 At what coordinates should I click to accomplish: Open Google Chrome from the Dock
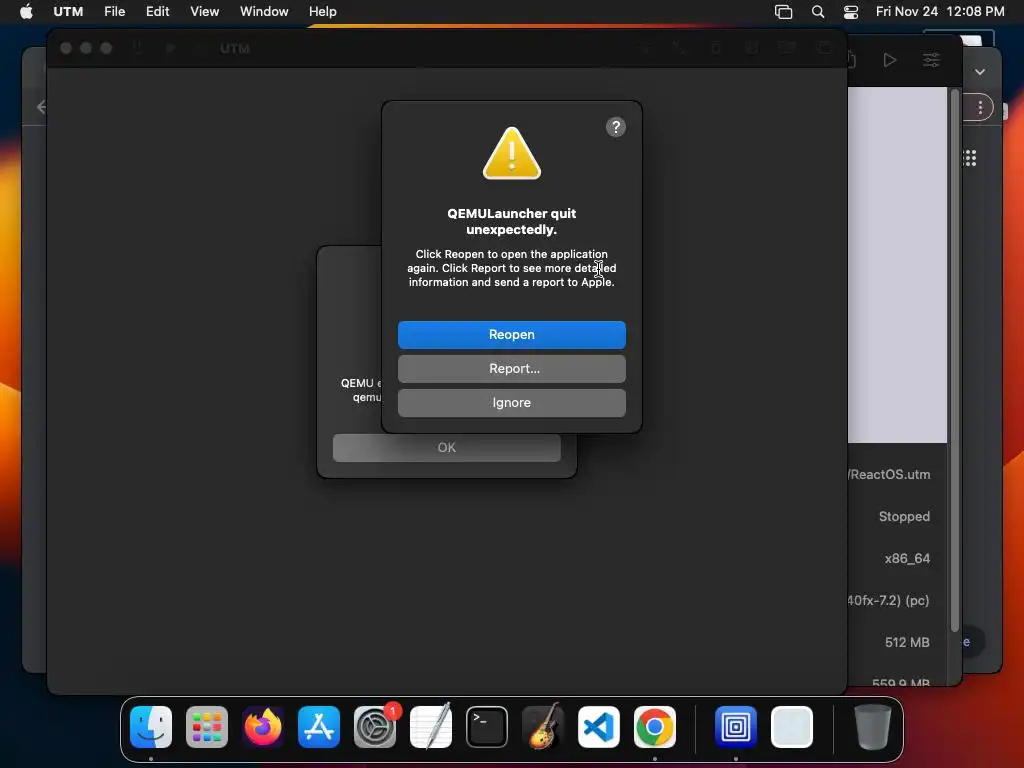click(x=654, y=727)
